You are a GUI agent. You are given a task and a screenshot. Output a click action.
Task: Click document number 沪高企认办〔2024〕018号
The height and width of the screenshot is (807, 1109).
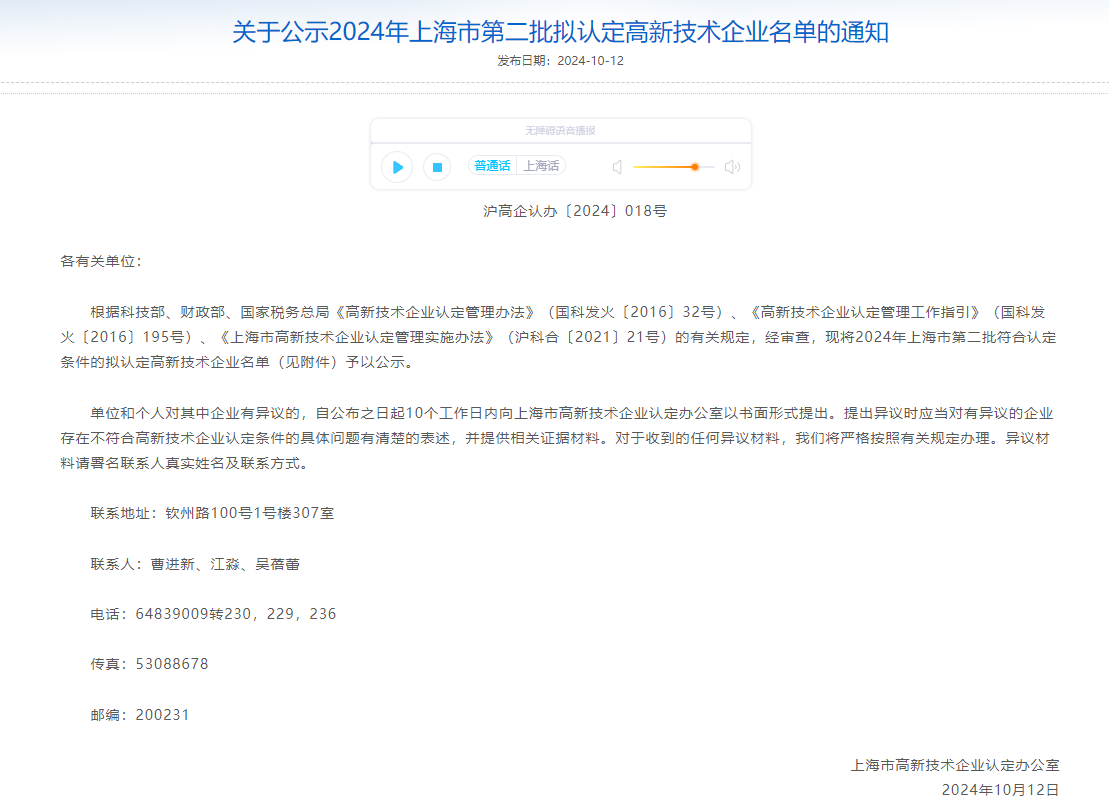pyautogui.click(x=574, y=211)
